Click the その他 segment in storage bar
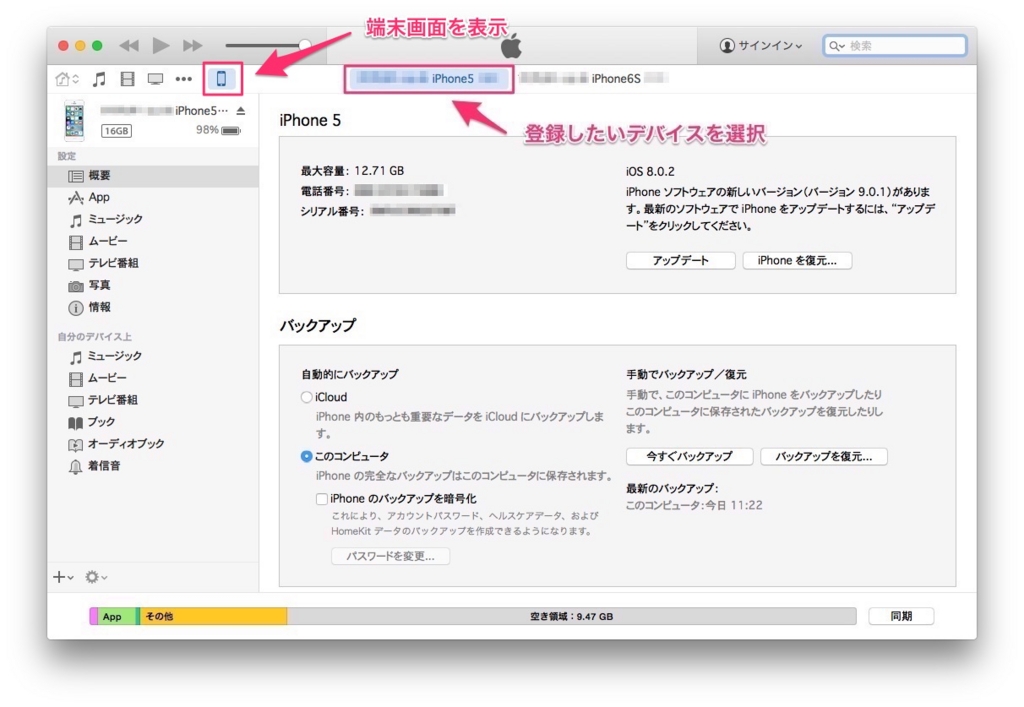The image size is (1024, 707). 213,616
